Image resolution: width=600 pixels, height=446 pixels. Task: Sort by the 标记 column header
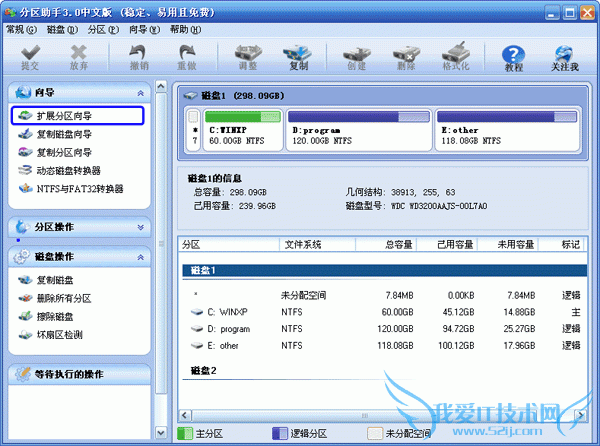click(561, 244)
